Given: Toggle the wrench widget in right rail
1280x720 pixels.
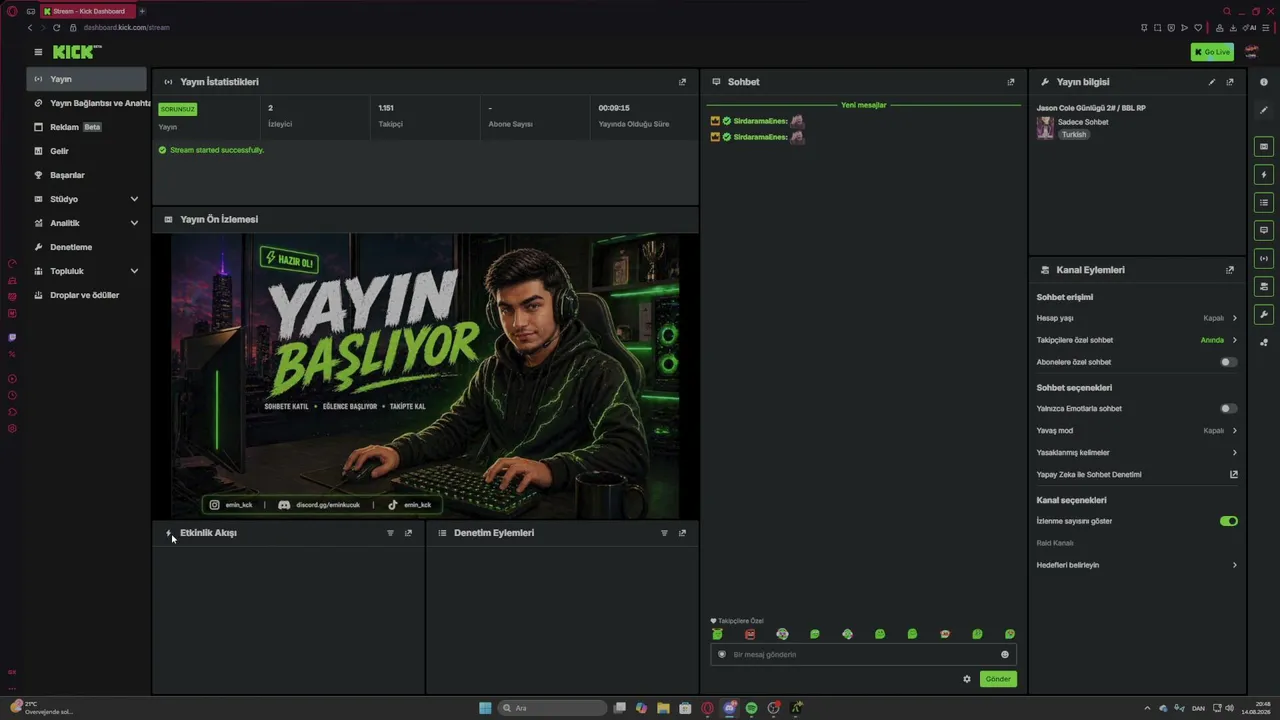Looking at the screenshot, I should point(1264,315).
